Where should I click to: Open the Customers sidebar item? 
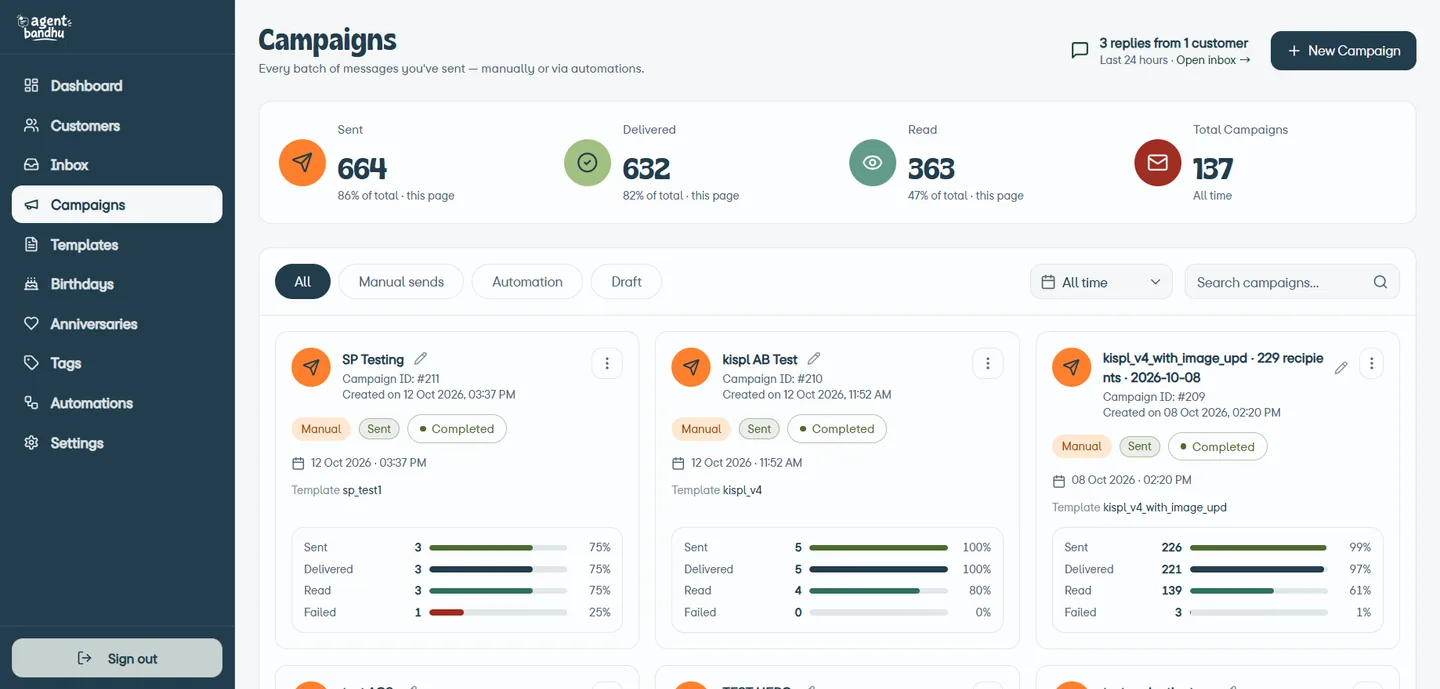tap(117, 126)
